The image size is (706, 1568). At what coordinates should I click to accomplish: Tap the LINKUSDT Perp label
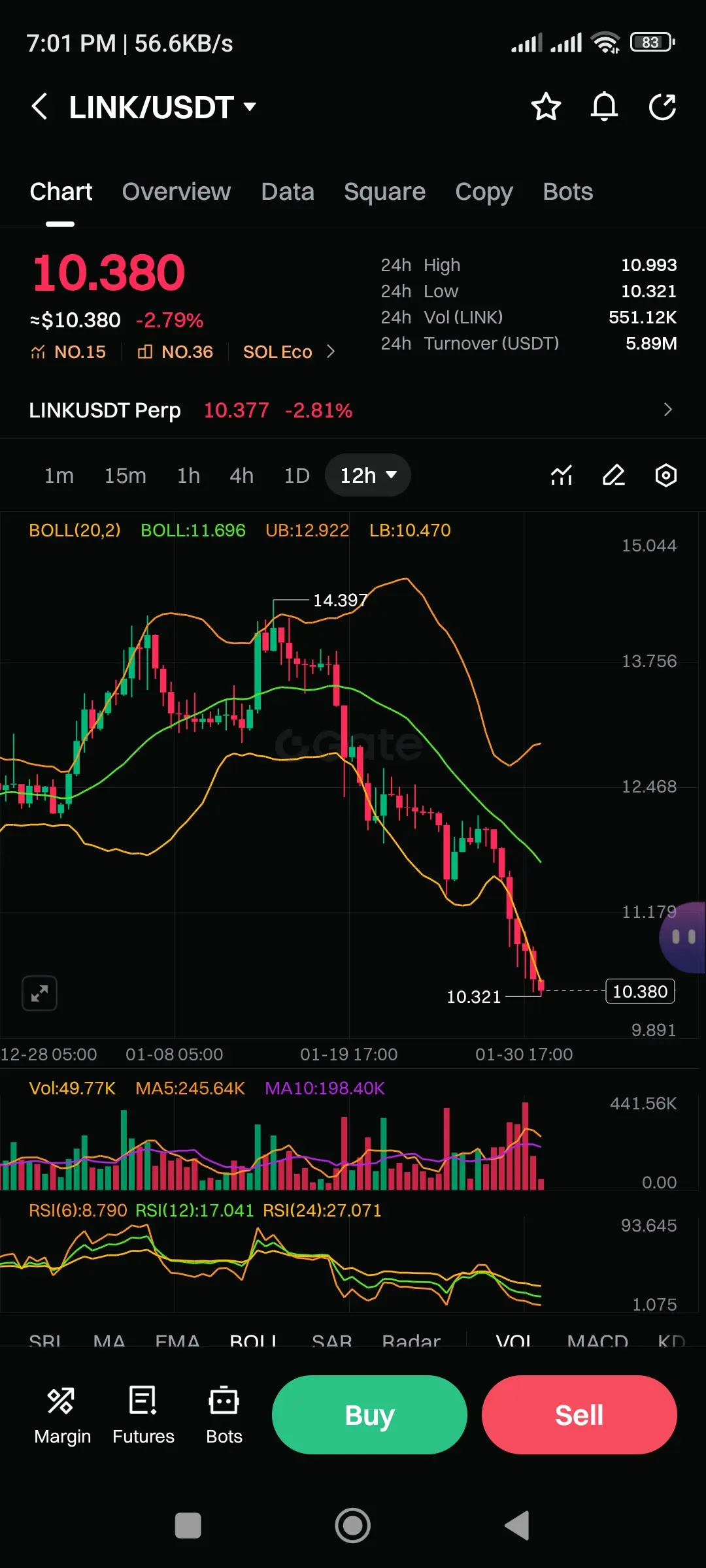pyautogui.click(x=105, y=410)
